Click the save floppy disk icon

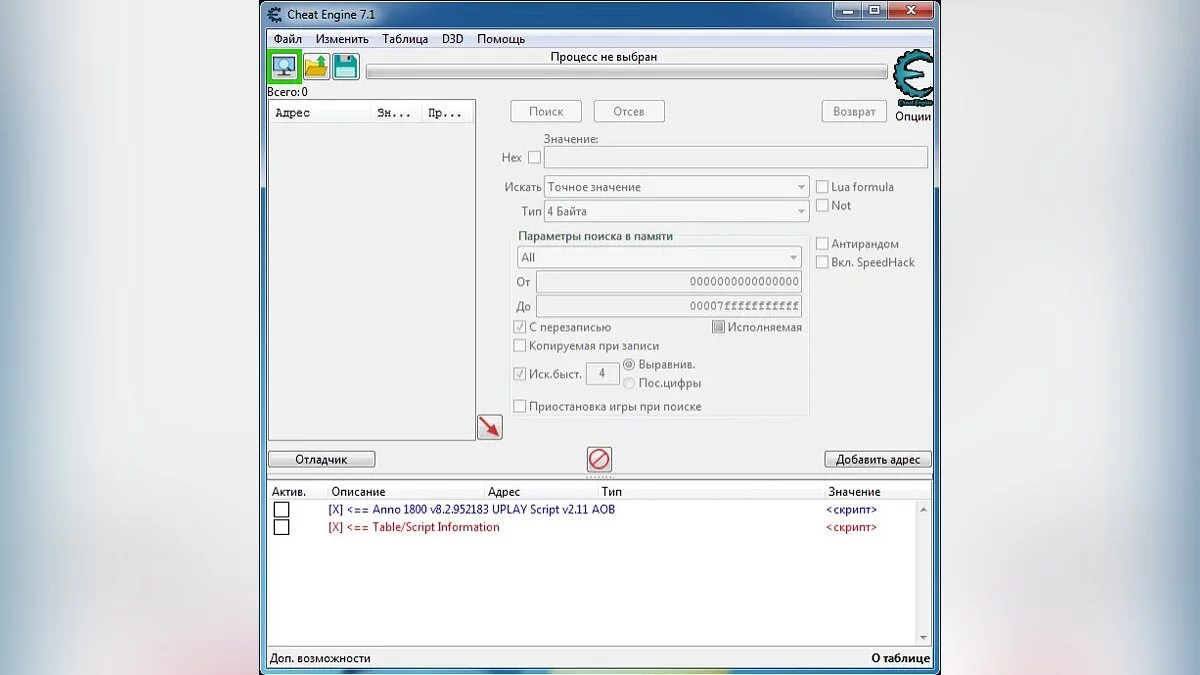point(346,67)
